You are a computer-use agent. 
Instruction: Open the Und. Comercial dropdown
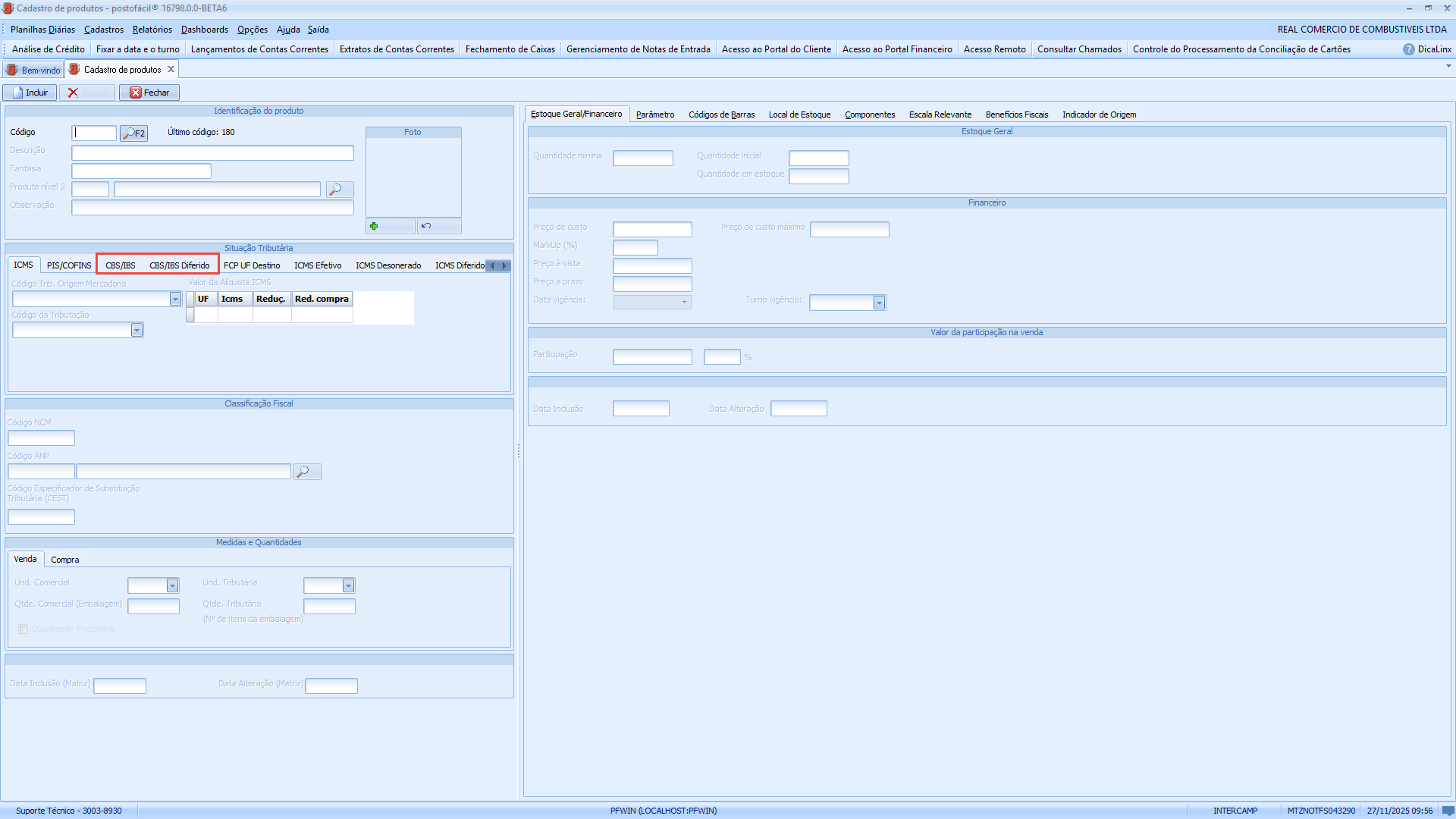pyautogui.click(x=172, y=585)
